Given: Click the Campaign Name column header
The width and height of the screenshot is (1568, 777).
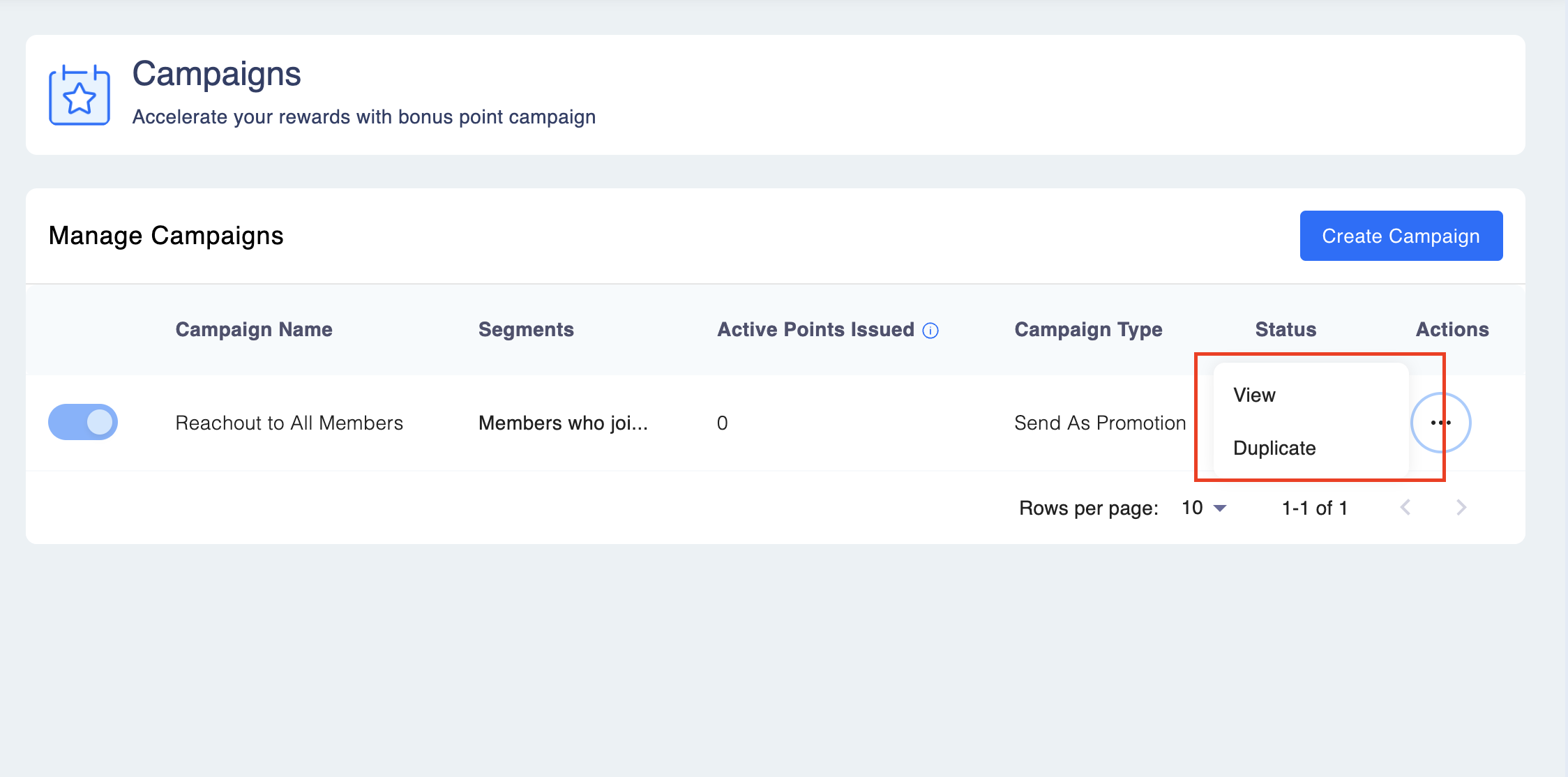Looking at the screenshot, I should pos(254,330).
